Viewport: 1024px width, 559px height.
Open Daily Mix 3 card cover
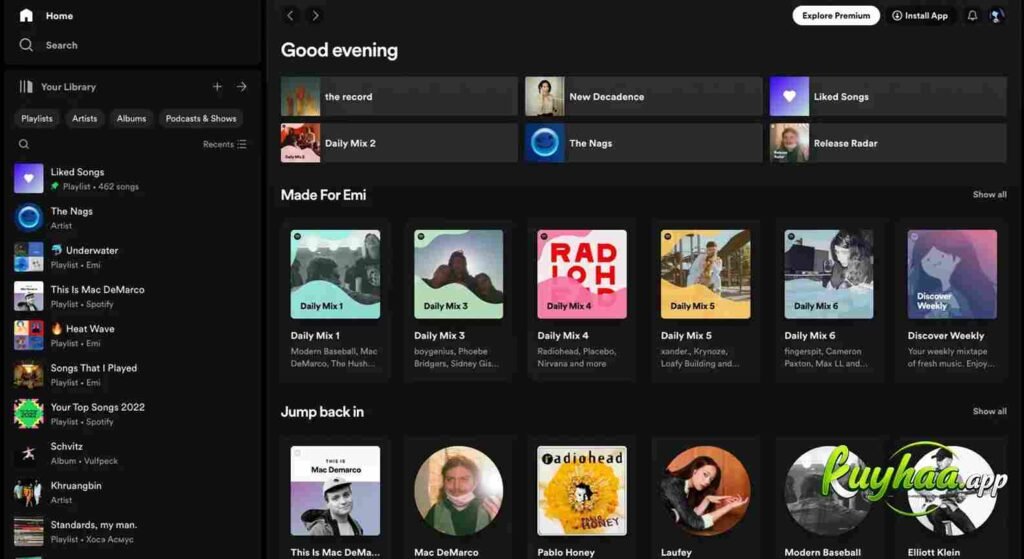point(458,274)
